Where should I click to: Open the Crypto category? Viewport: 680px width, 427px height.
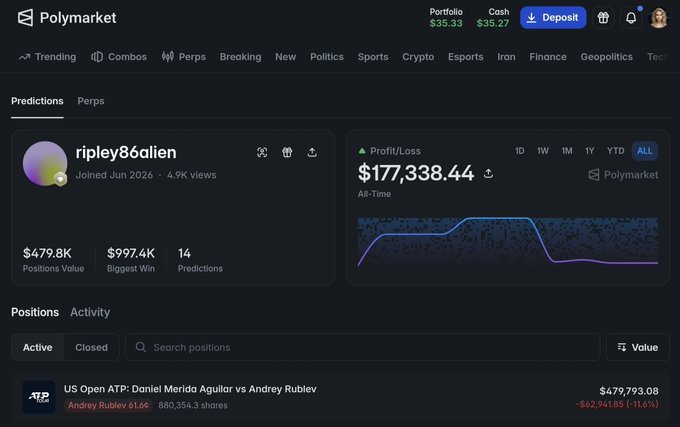[418, 57]
